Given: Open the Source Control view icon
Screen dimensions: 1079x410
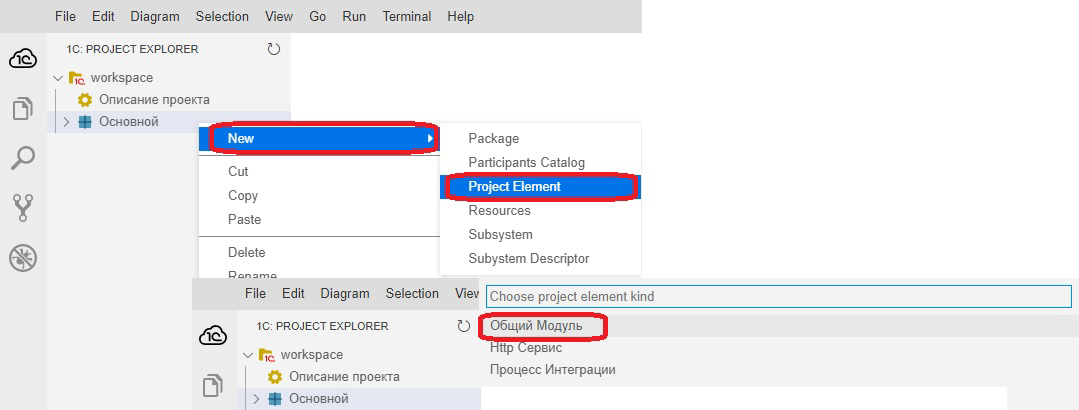Looking at the screenshot, I should coord(23,208).
